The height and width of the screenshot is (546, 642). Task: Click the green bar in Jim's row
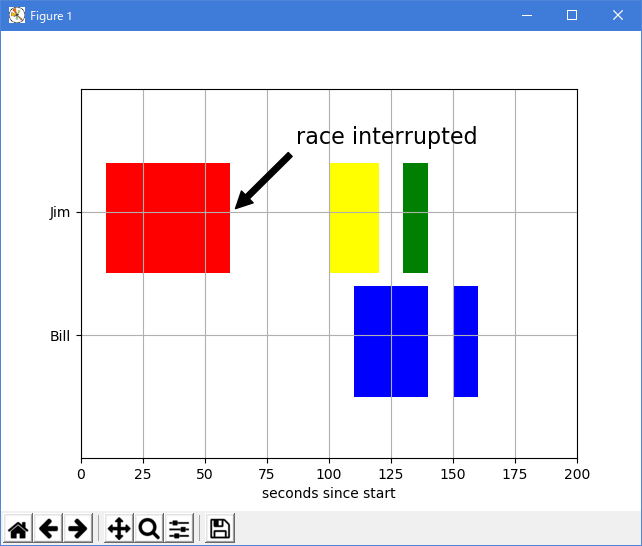point(416,218)
